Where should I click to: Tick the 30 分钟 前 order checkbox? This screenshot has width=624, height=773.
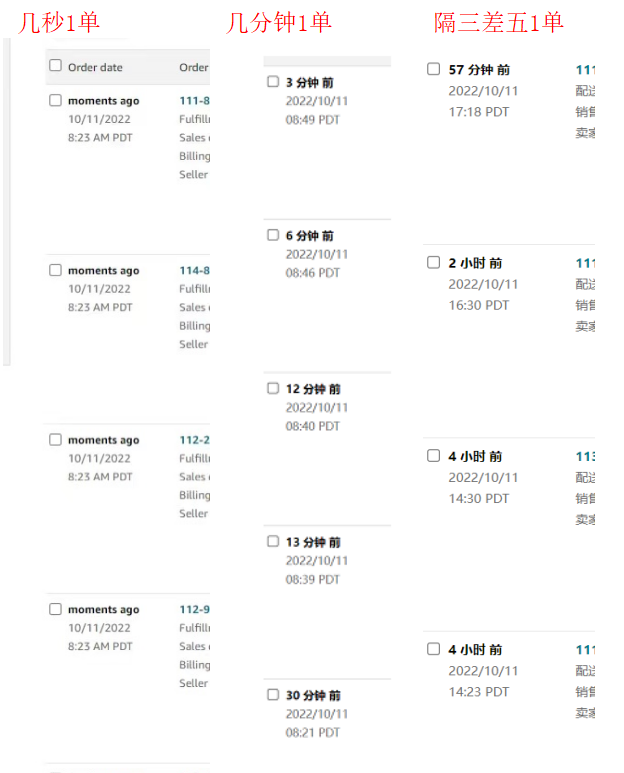point(273,695)
